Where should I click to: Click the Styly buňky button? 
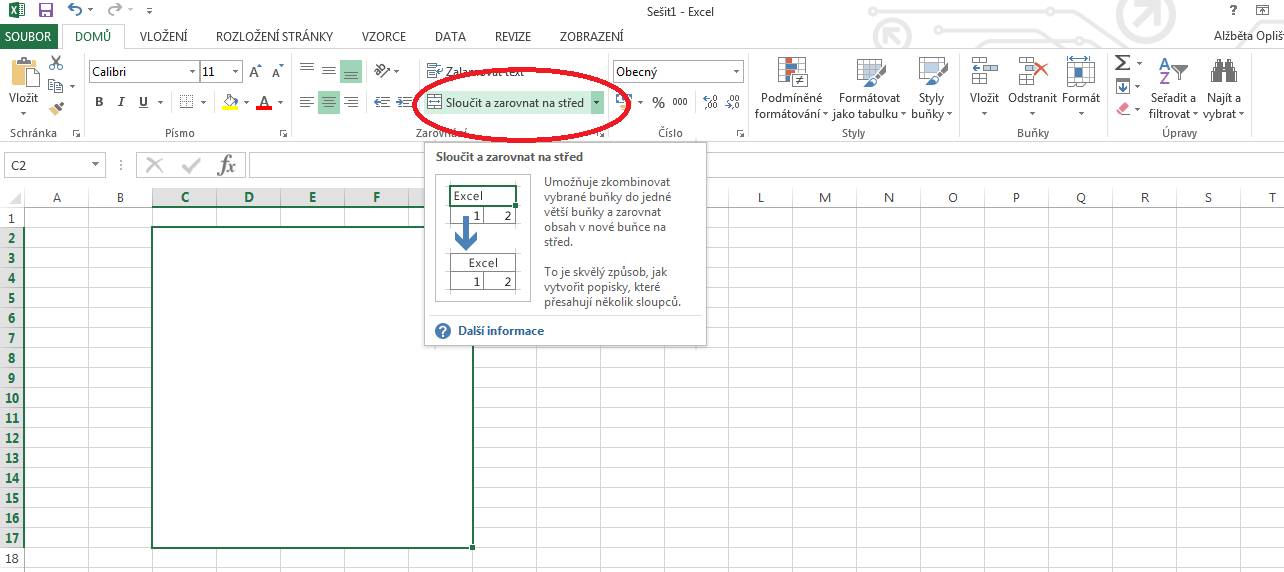coord(931,88)
